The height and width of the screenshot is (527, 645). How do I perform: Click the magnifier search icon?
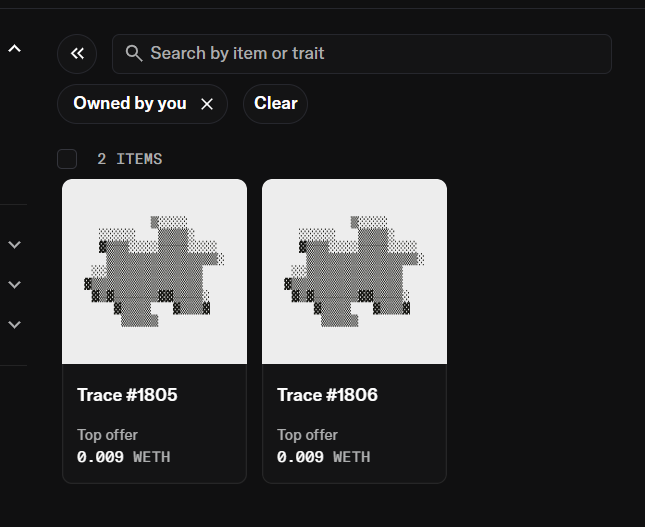tap(134, 53)
